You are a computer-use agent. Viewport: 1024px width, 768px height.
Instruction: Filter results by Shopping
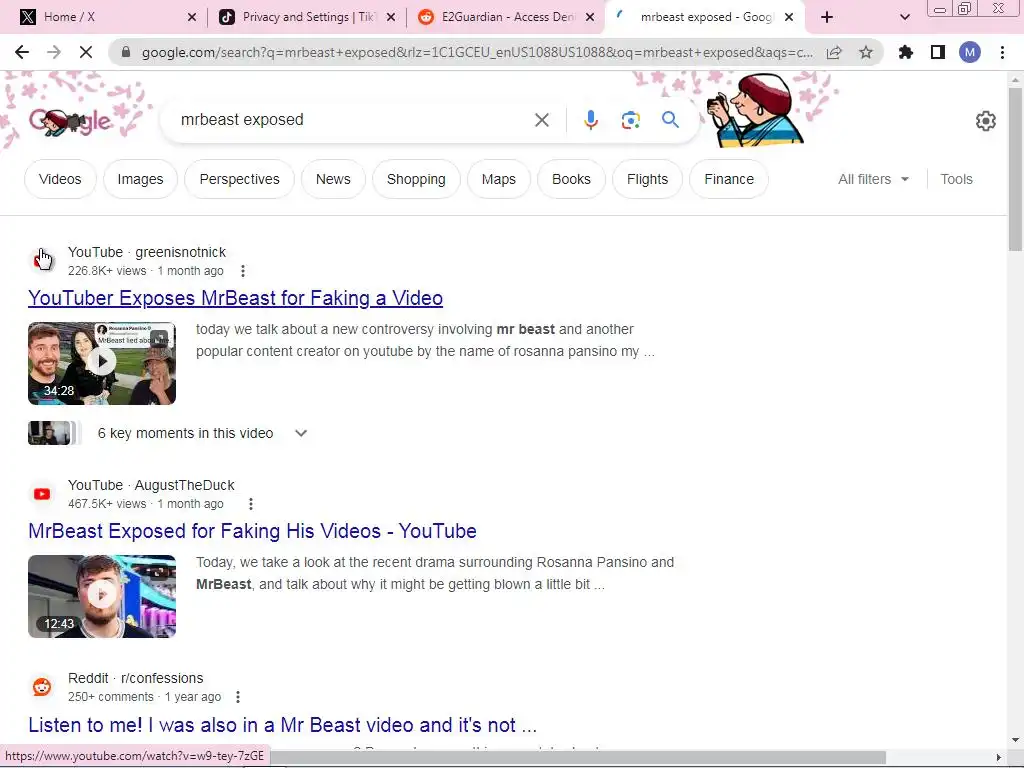pyautogui.click(x=416, y=179)
